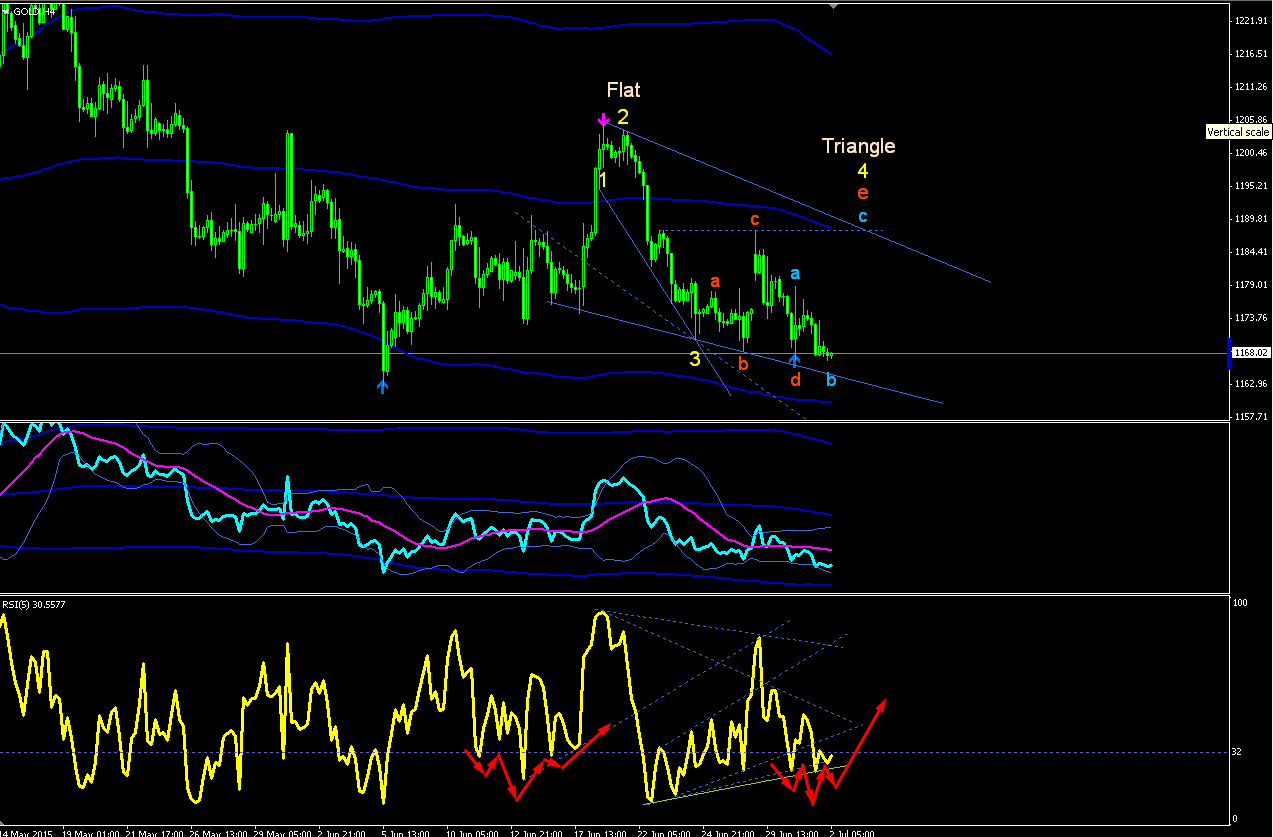Select the blue up arrow above orange d label
This screenshot has width=1273, height=837.
pos(794,359)
